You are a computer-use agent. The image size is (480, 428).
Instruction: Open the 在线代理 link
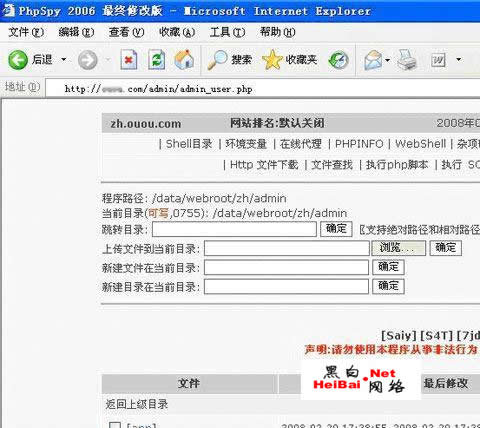click(301, 144)
